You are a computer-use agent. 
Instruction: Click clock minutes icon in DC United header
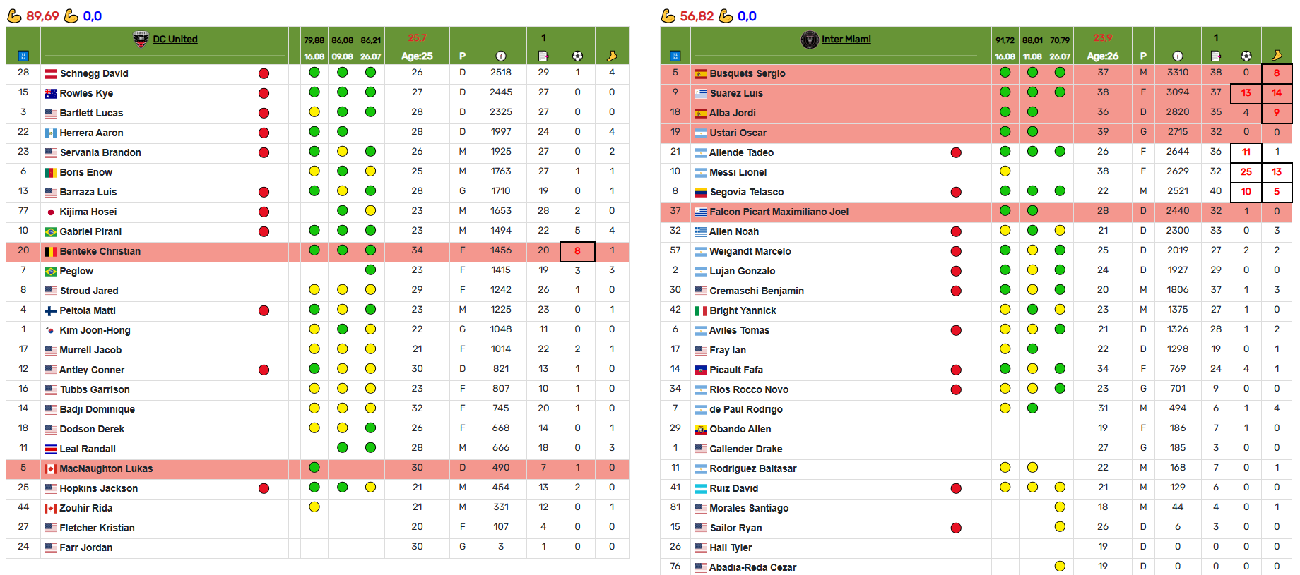click(x=501, y=57)
